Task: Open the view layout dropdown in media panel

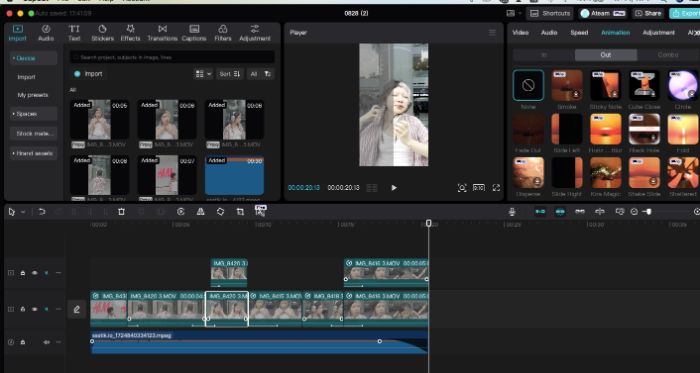Action: click(x=203, y=74)
